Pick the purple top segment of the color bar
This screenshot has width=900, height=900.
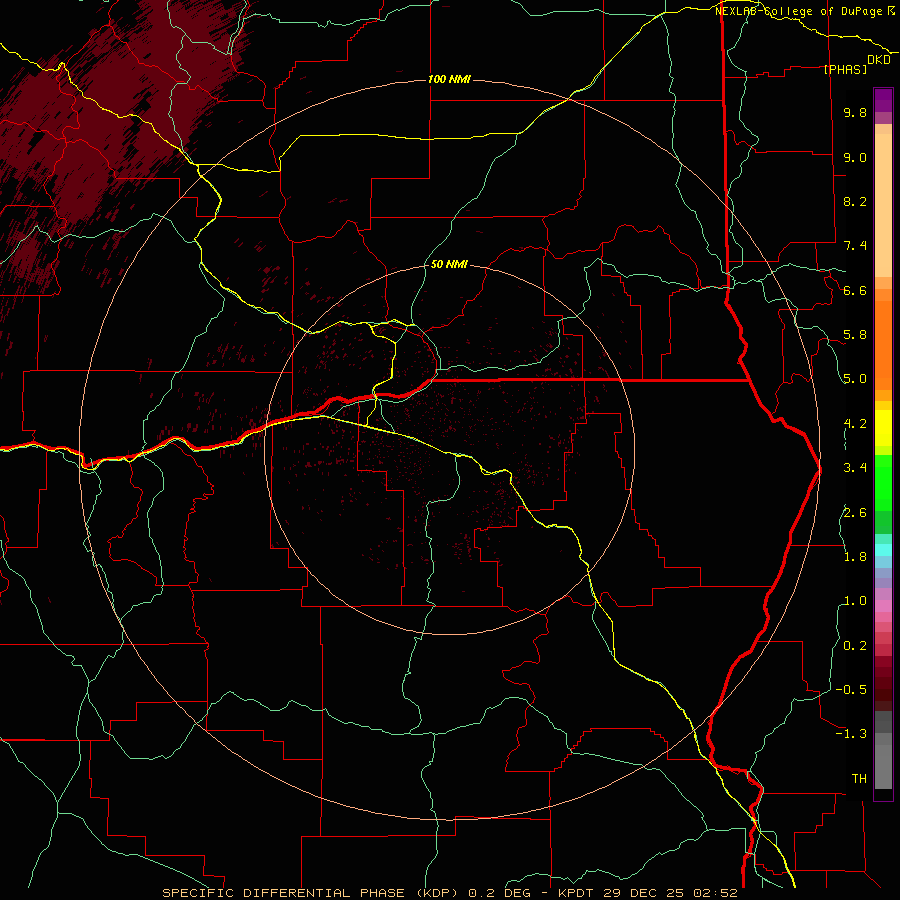883,100
